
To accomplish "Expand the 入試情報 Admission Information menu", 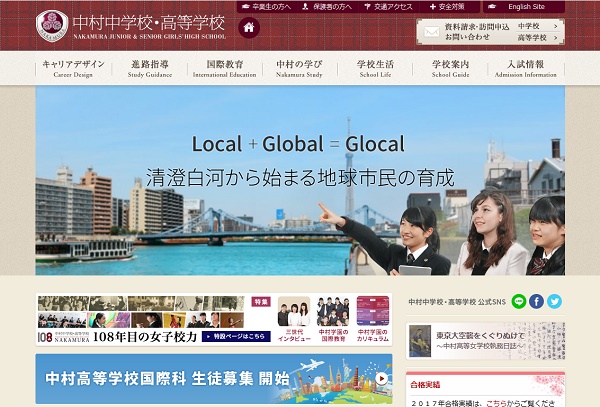I will coord(524,68).
